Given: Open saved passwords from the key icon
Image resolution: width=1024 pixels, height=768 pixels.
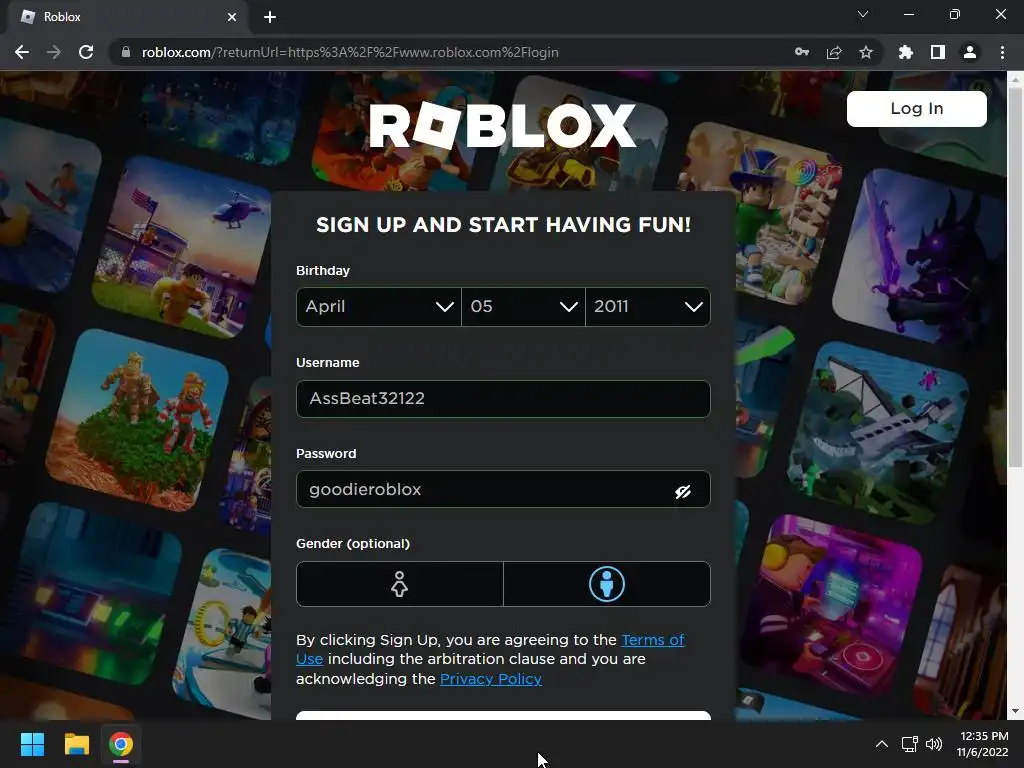Looking at the screenshot, I should (x=802, y=52).
